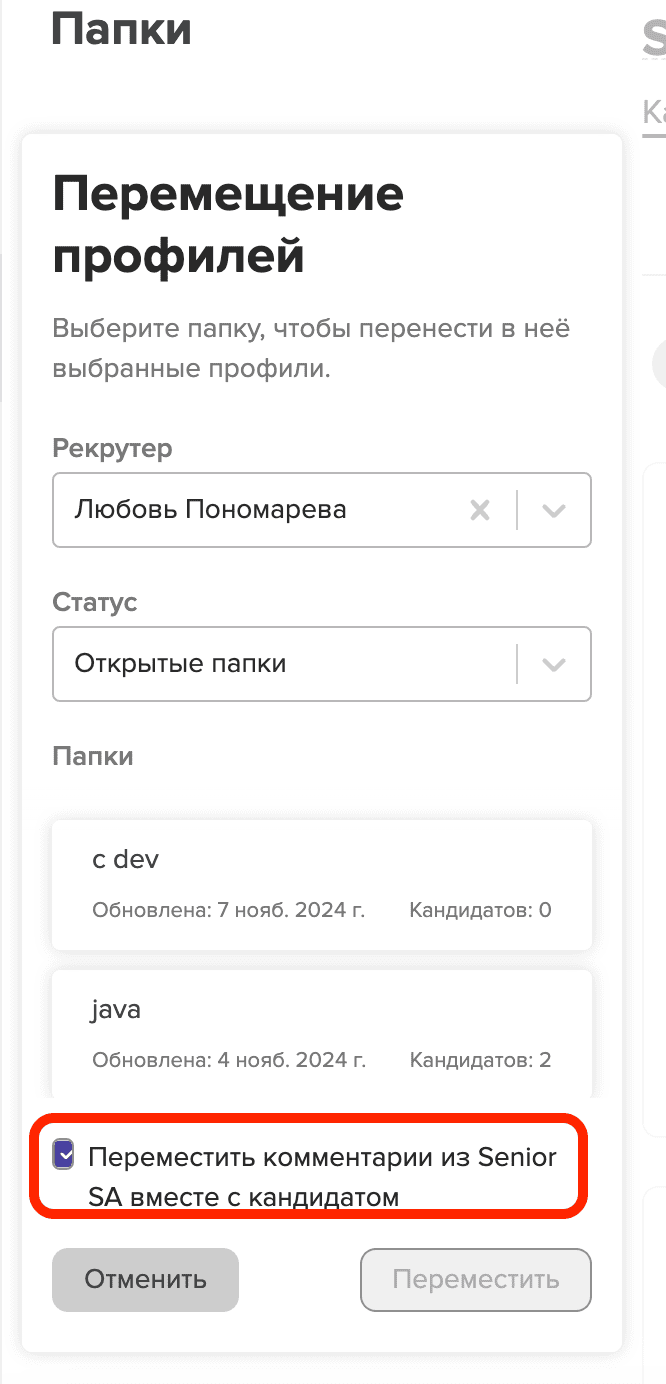Uncheck the Переместить комментарии checkbox
666x1384 pixels.
pyautogui.click(x=64, y=1156)
